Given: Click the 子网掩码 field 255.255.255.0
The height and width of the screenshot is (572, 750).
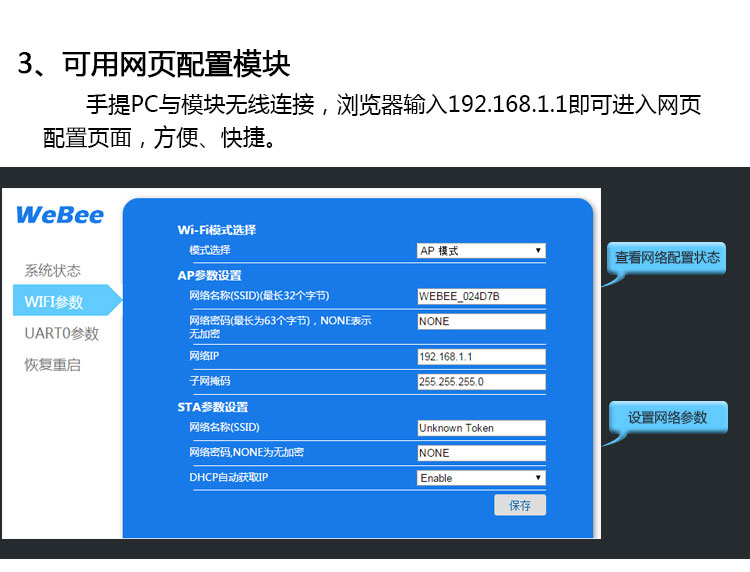Looking at the screenshot, I should coord(481,382).
